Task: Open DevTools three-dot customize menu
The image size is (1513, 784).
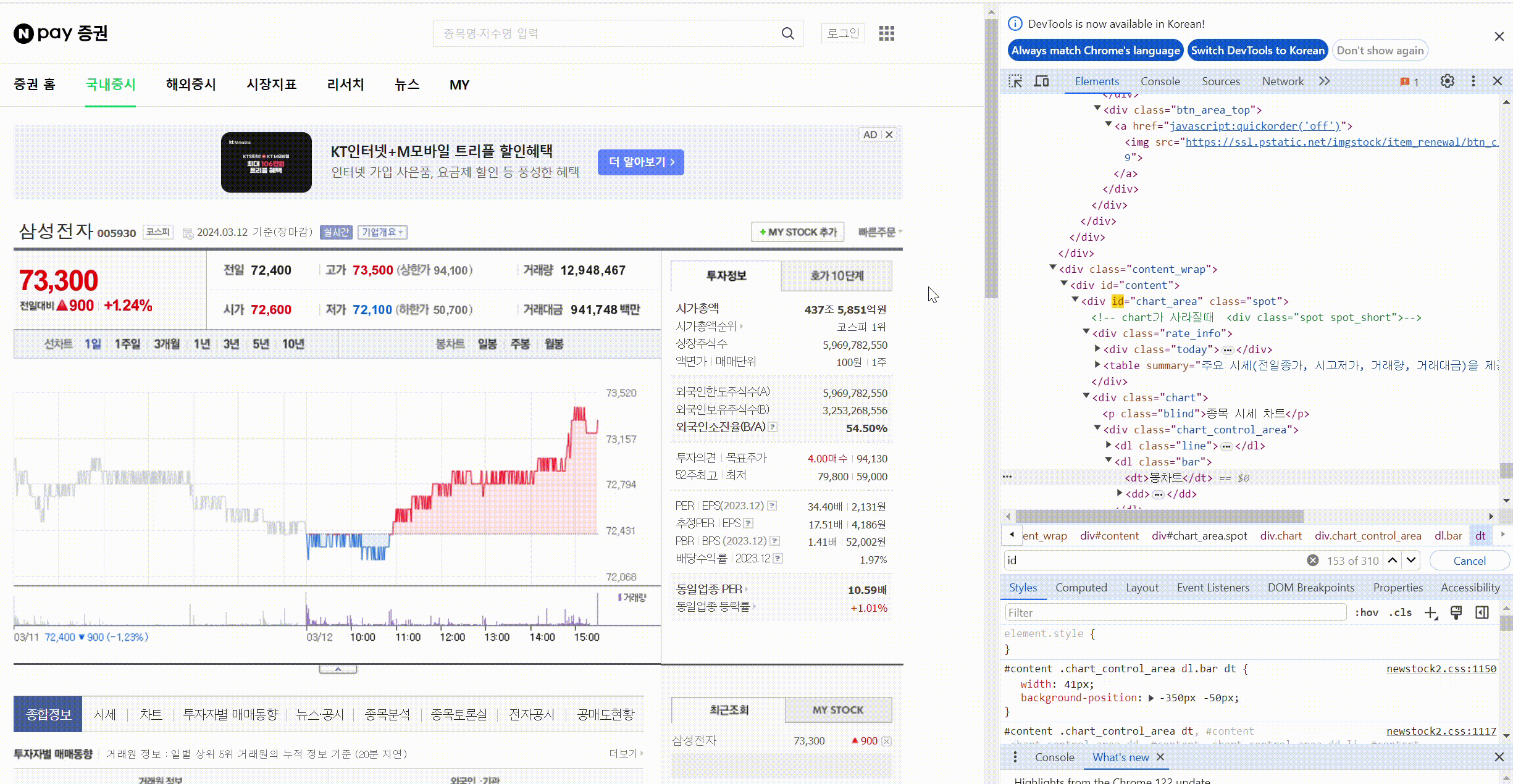Action: point(1473,81)
